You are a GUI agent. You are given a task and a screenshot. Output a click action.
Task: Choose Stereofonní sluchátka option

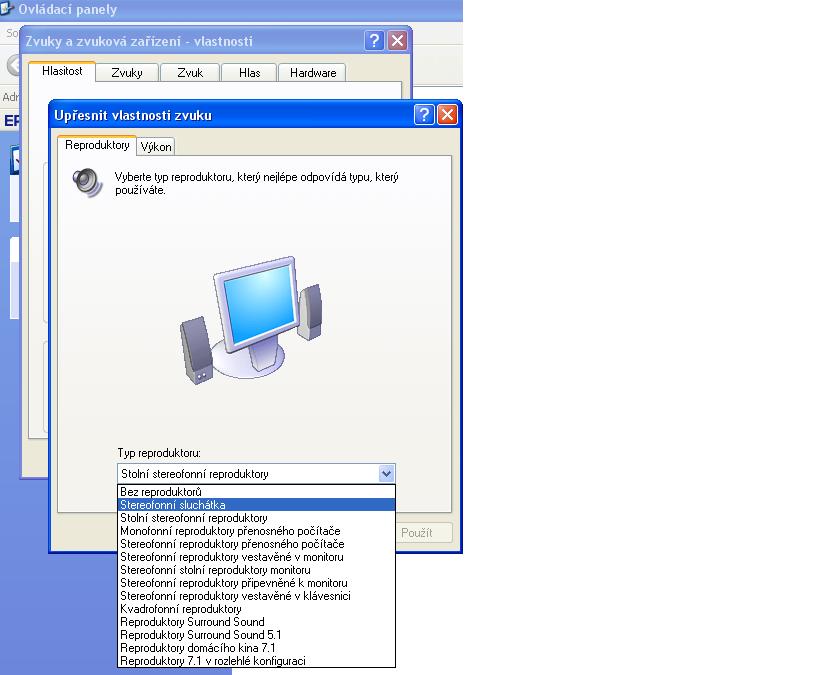(256, 505)
